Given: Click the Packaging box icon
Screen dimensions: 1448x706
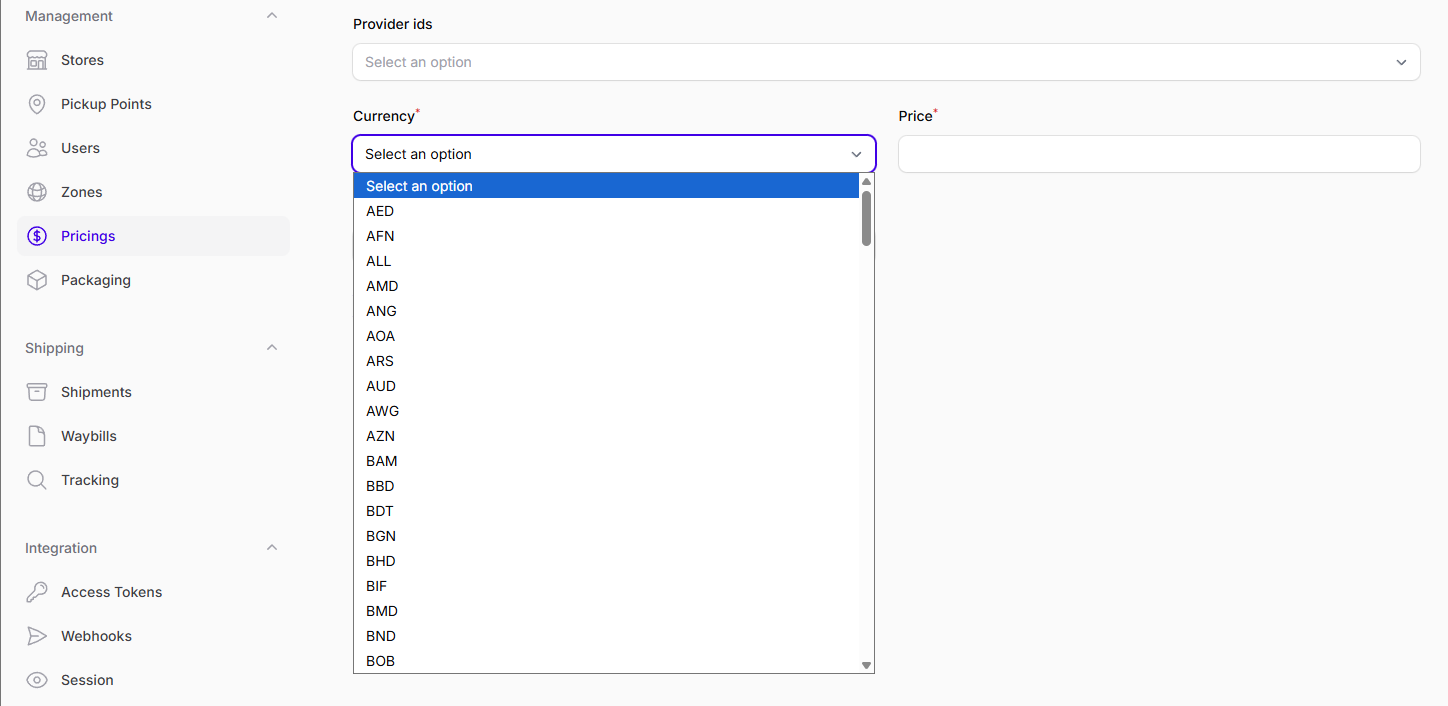Looking at the screenshot, I should click(37, 280).
